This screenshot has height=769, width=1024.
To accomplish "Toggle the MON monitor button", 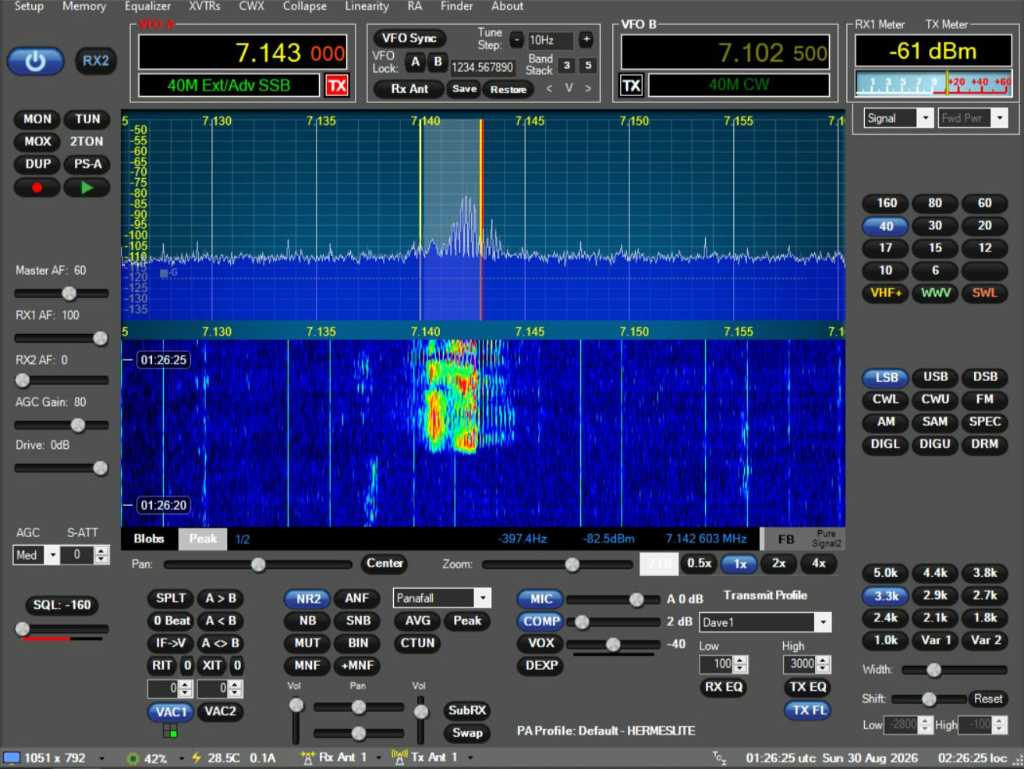I will tap(37, 119).
